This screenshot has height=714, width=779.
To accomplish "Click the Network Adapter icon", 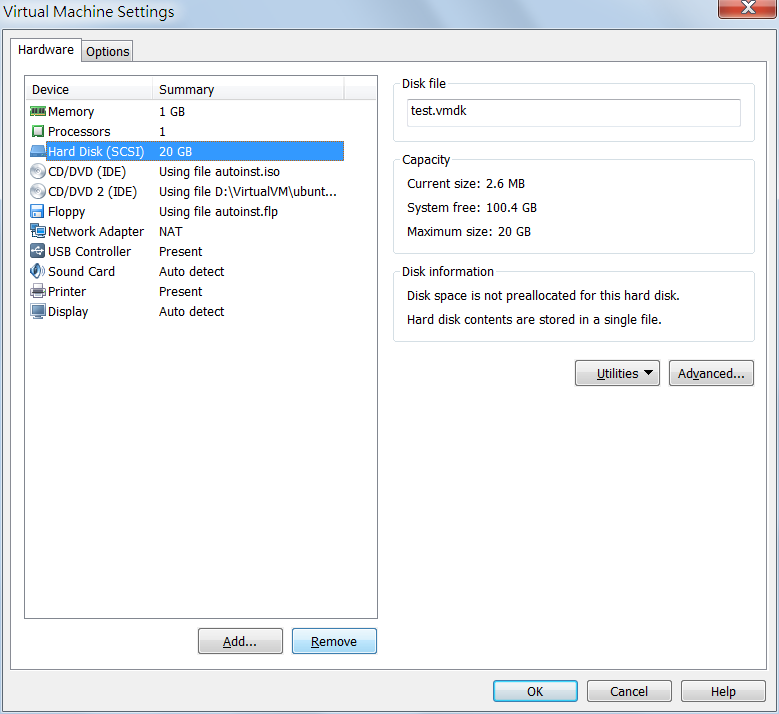I will coord(38,231).
